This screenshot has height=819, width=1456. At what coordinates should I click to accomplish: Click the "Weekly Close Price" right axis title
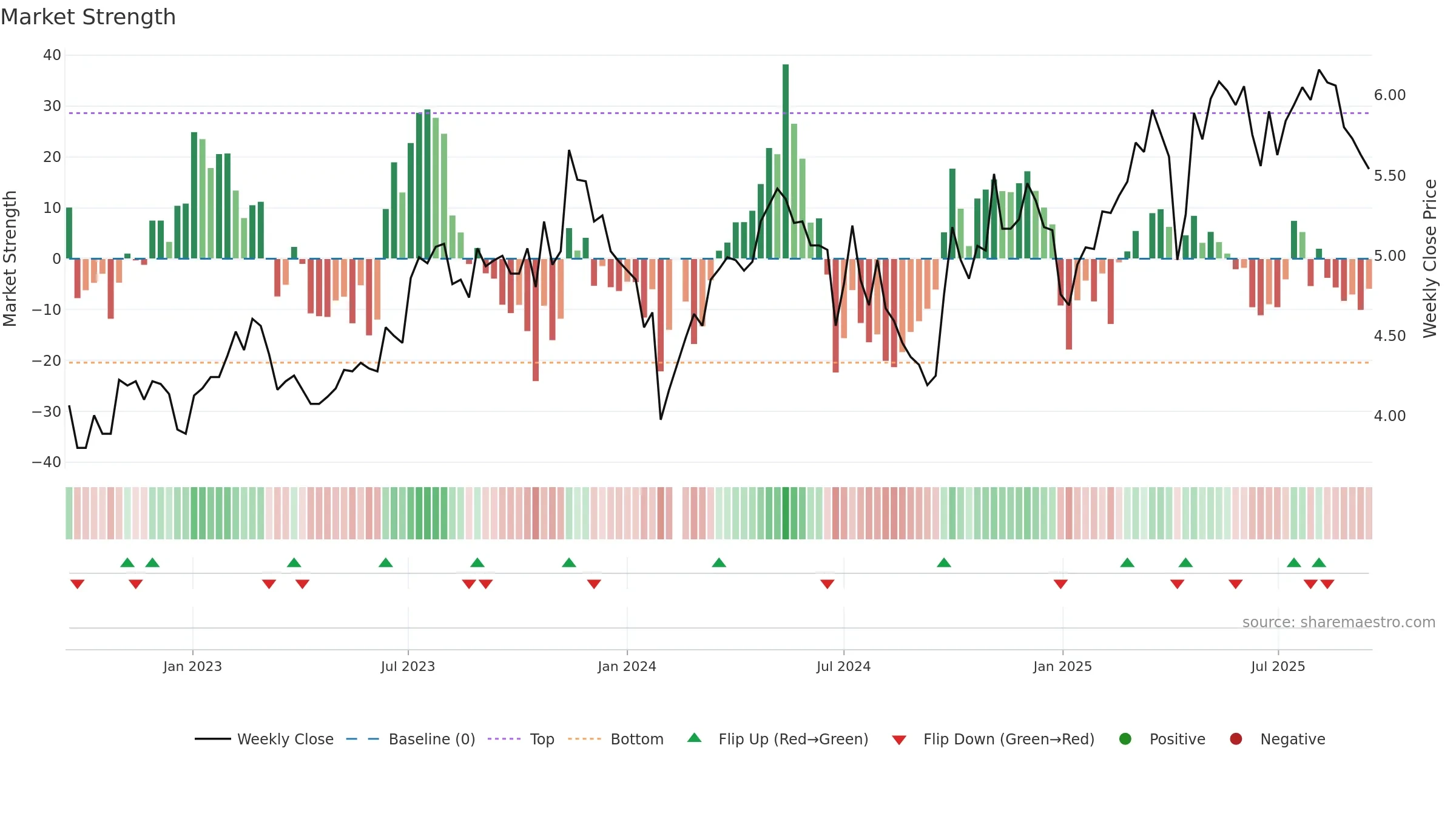click(x=1430, y=258)
